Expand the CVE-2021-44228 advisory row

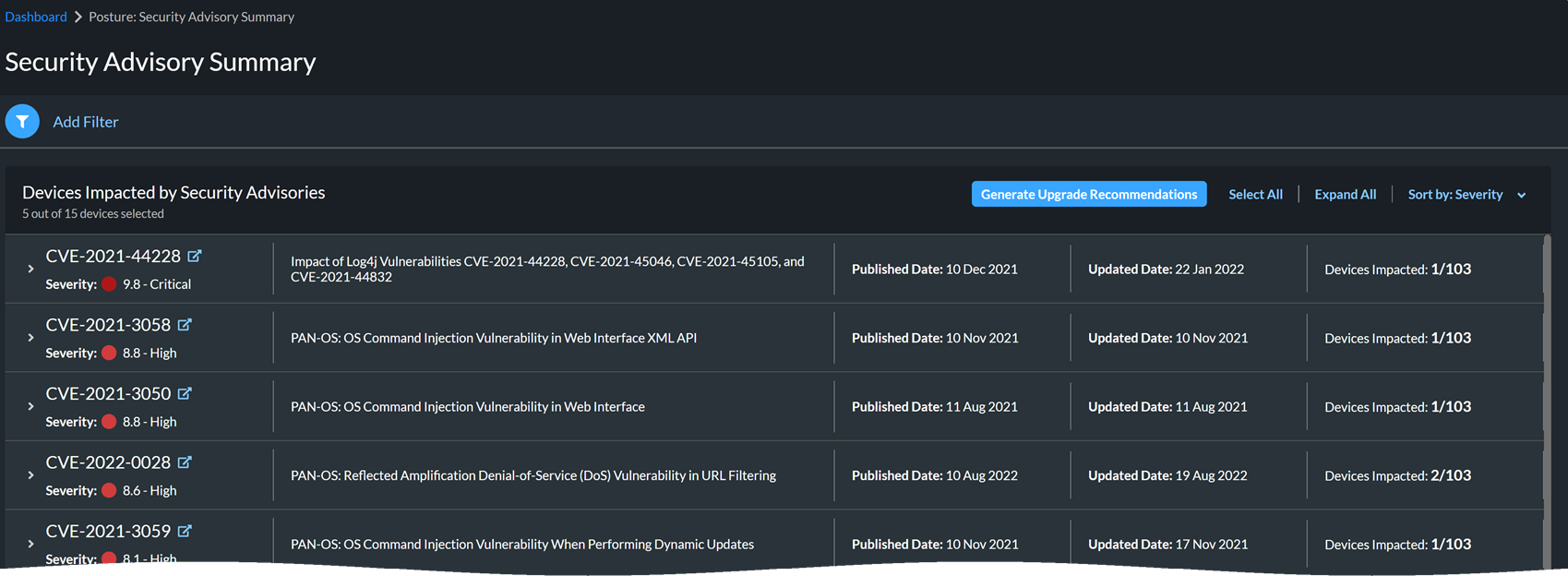[30, 270]
